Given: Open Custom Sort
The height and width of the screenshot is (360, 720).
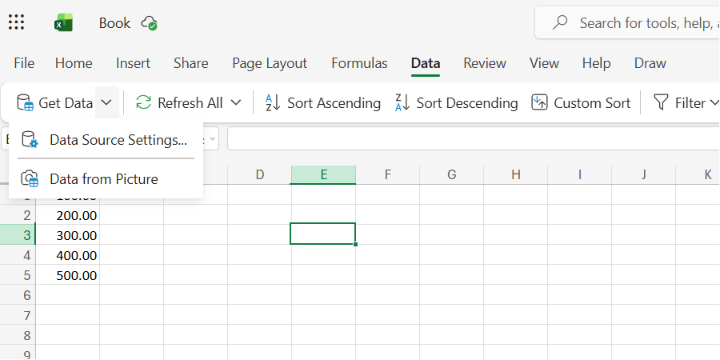Looking at the screenshot, I should click(x=581, y=103).
